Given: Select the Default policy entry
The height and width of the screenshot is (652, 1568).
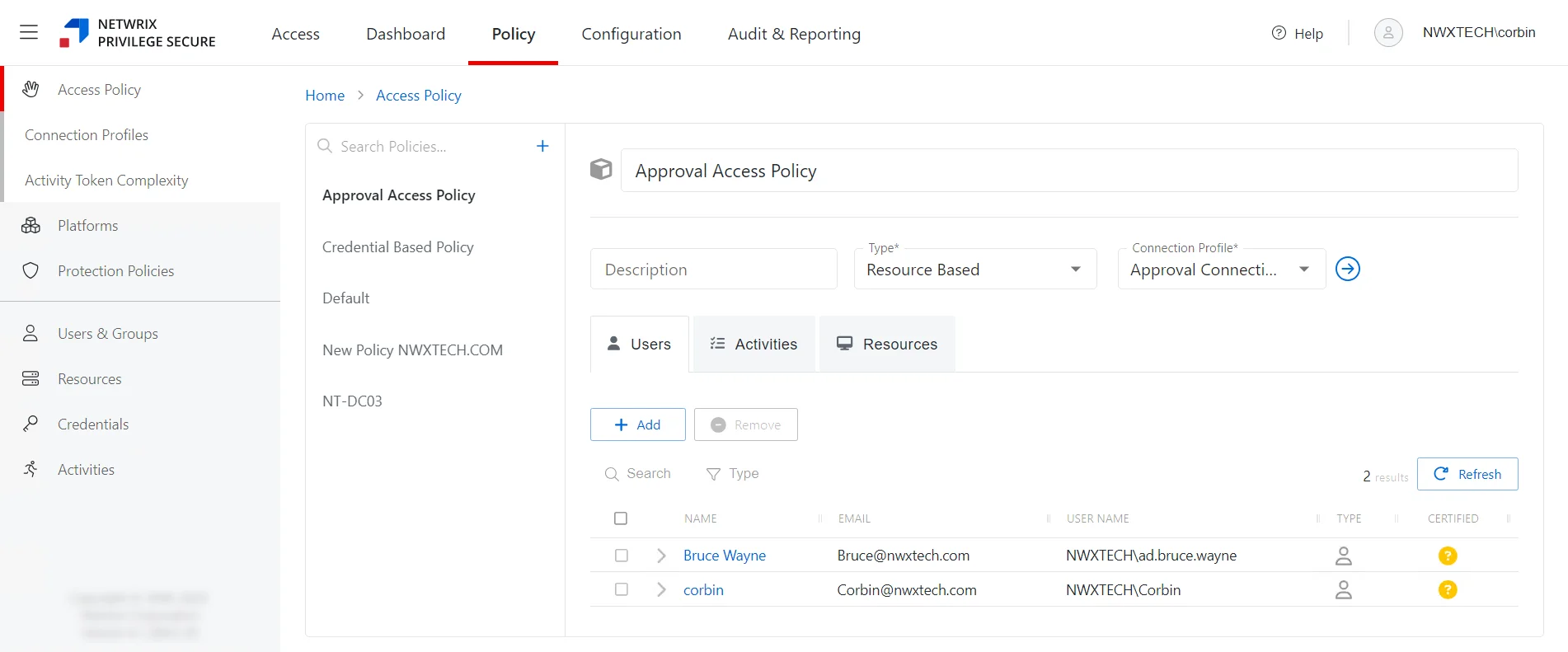Looking at the screenshot, I should [x=346, y=298].
